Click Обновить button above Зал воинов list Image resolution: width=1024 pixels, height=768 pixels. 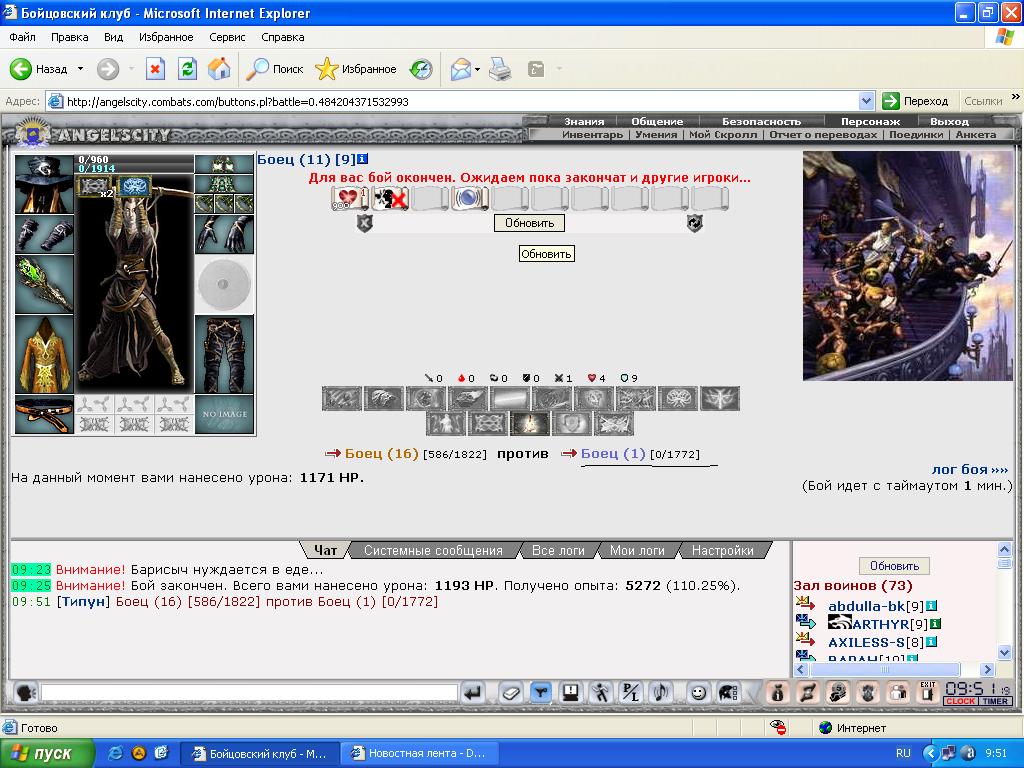coord(894,566)
